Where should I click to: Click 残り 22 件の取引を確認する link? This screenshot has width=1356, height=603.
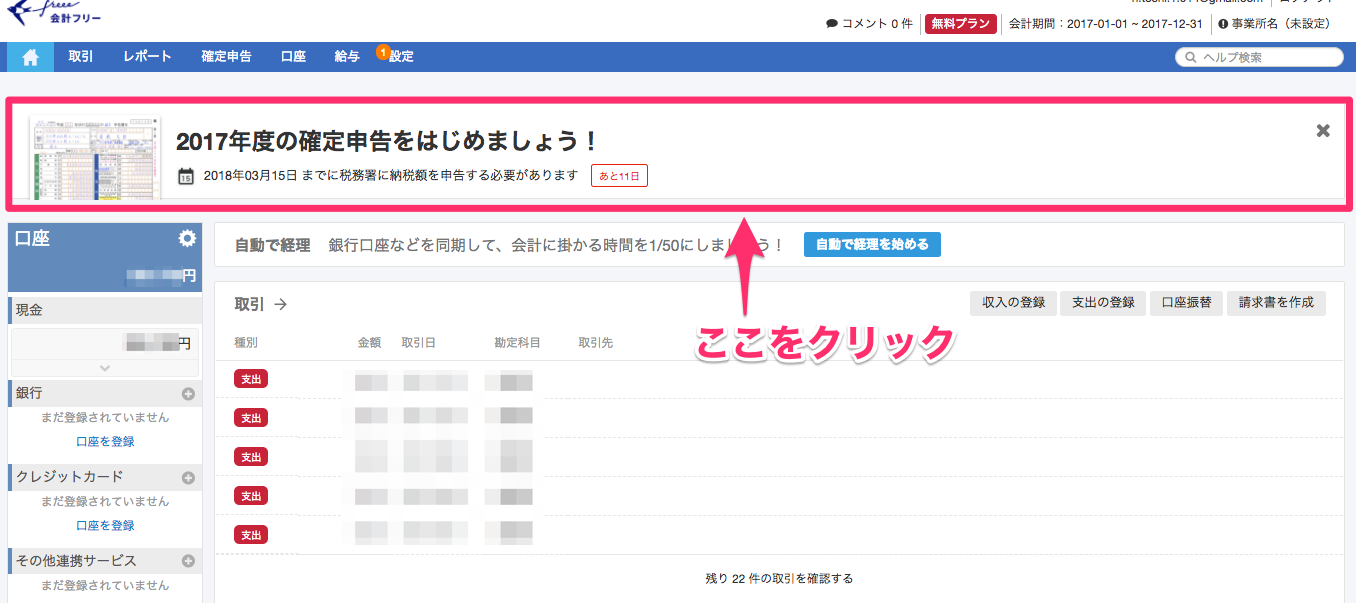[x=779, y=579]
